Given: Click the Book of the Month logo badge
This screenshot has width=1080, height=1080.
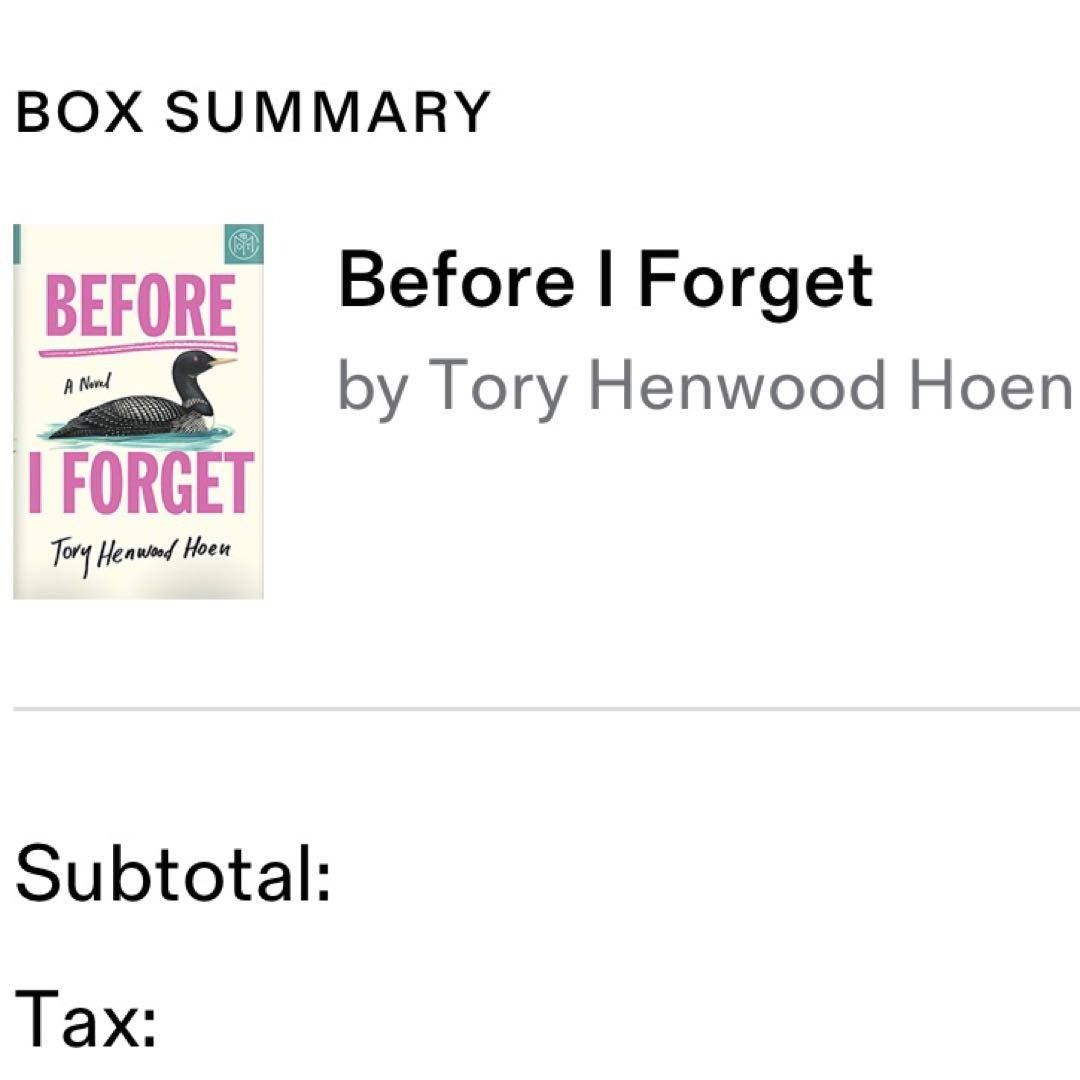Looking at the screenshot, I should point(244,243).
